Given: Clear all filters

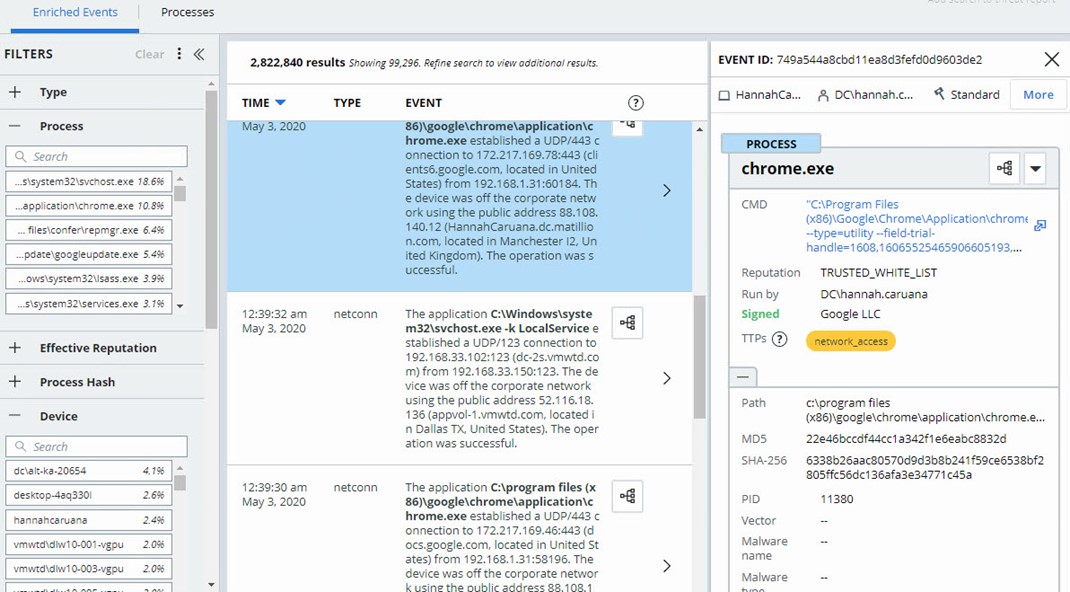Looking at the screenshot, I should [x=149, y=55].
